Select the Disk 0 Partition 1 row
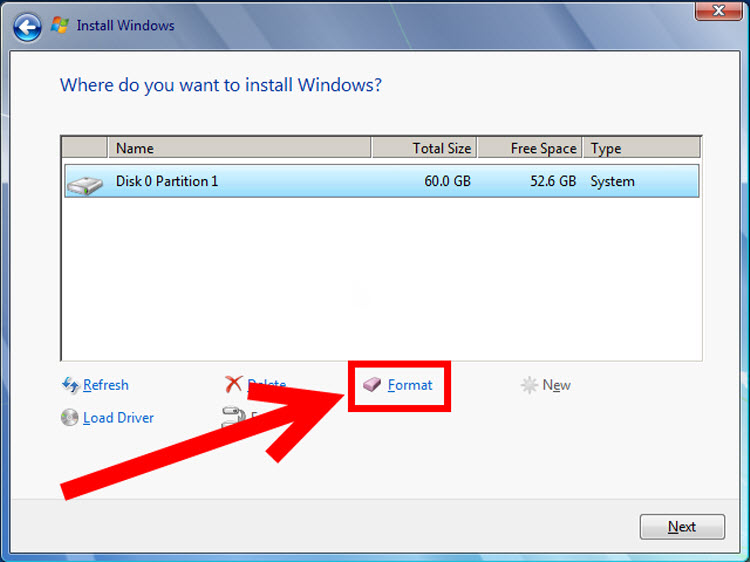The width and height of the screenshot is (750, 562). click(382, 181)
